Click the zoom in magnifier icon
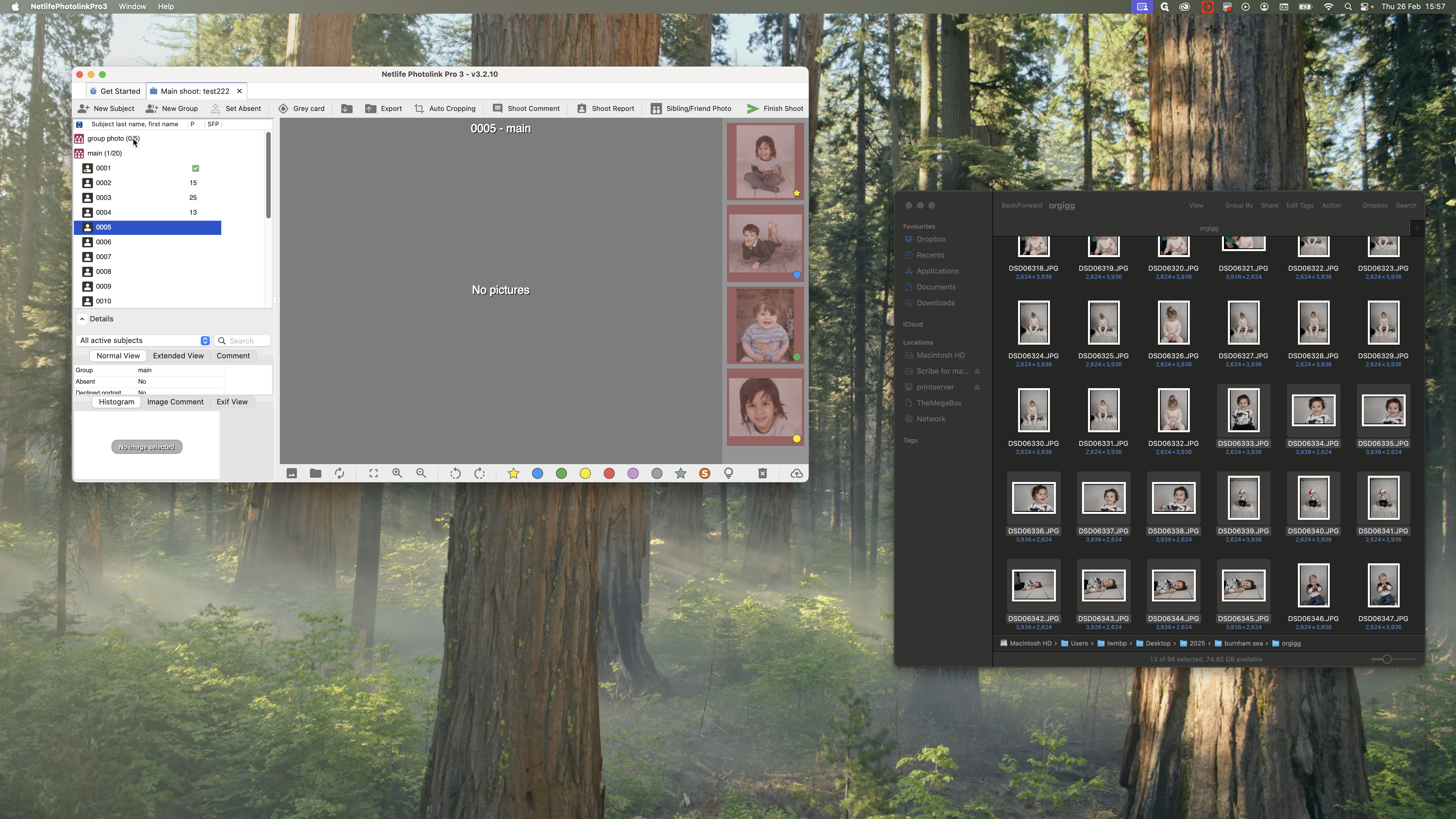Screen dimensions: 1456x819 397,473
